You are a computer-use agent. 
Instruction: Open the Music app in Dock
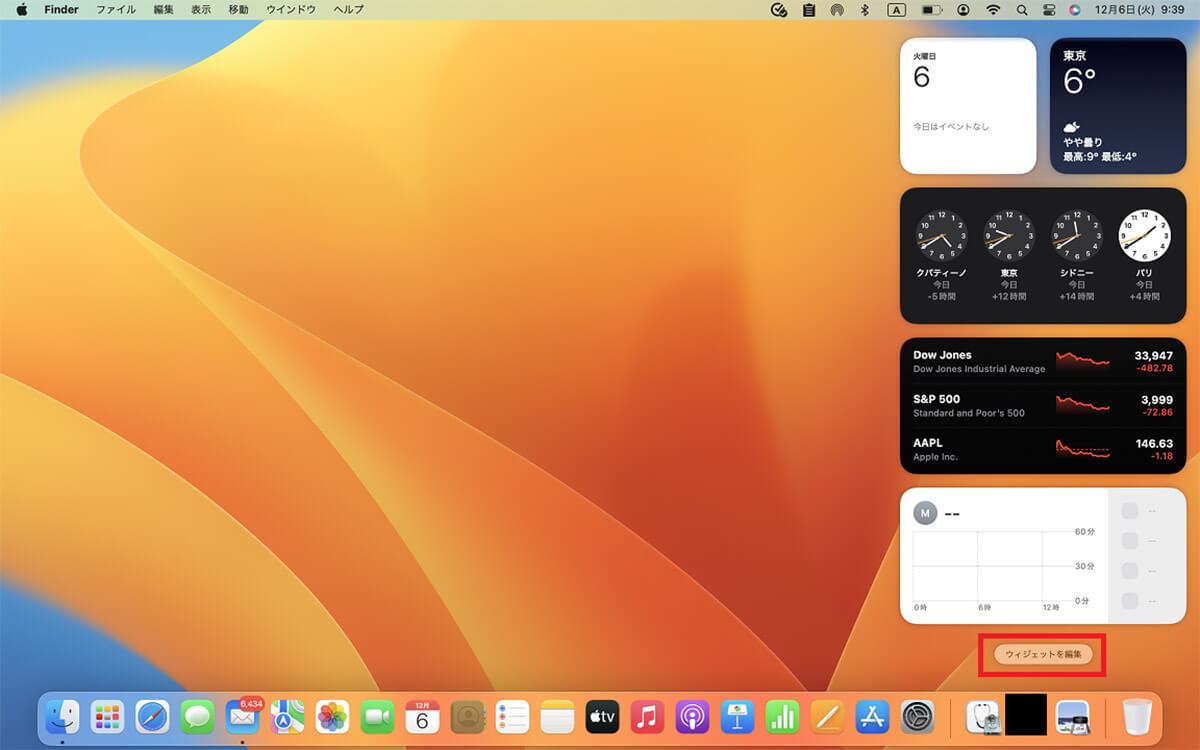coord(647,716)
